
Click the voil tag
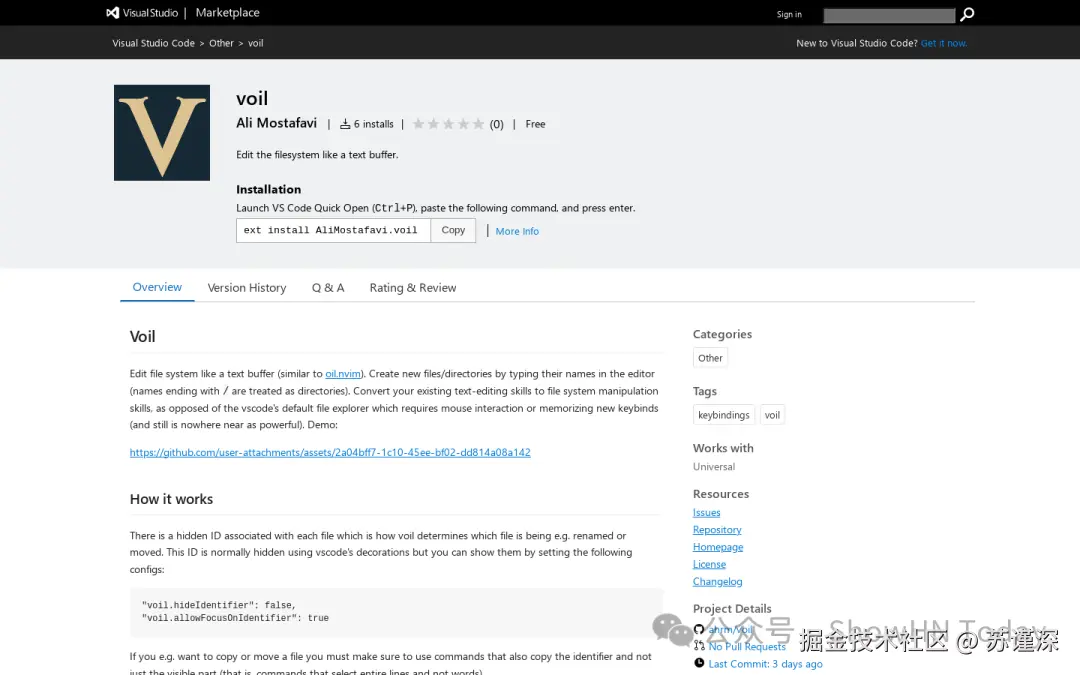click(772, 415)
